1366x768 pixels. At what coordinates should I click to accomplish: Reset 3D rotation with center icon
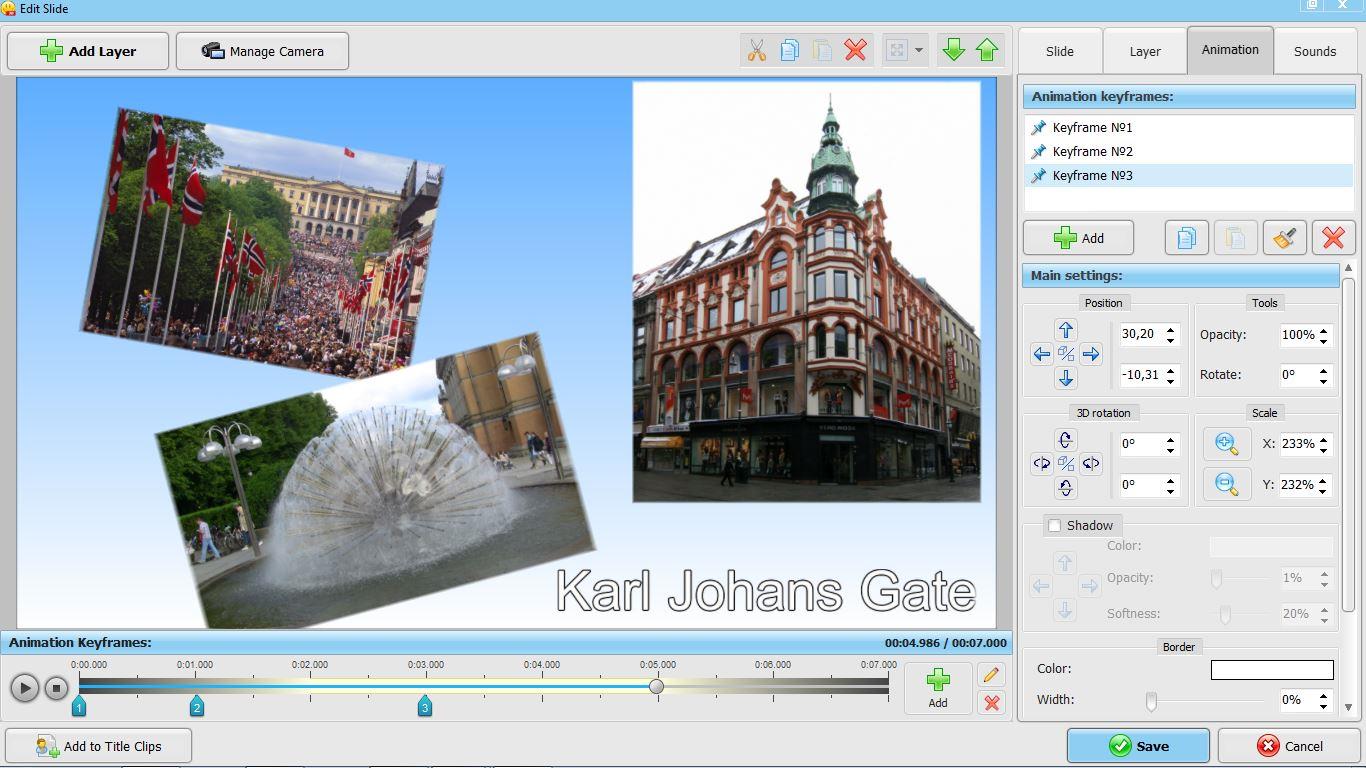[1065, 463]
